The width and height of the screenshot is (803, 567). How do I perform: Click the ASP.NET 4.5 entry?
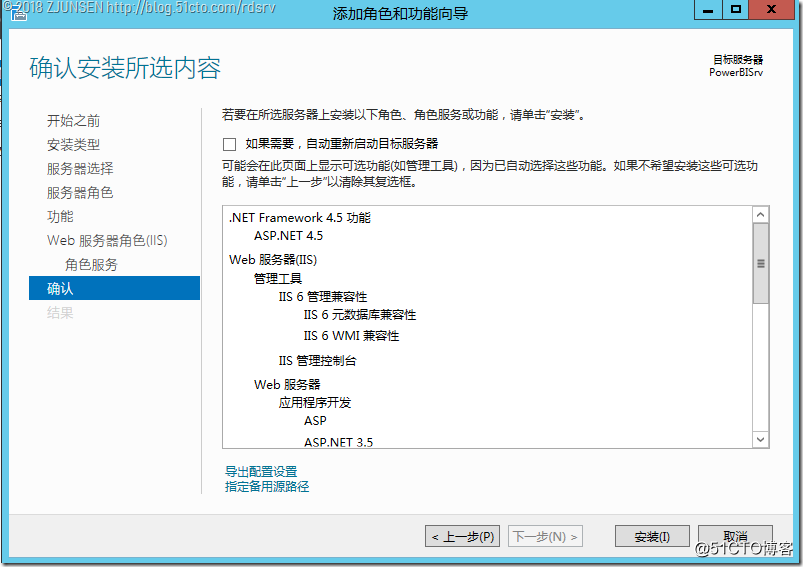[x=288, y=236]
